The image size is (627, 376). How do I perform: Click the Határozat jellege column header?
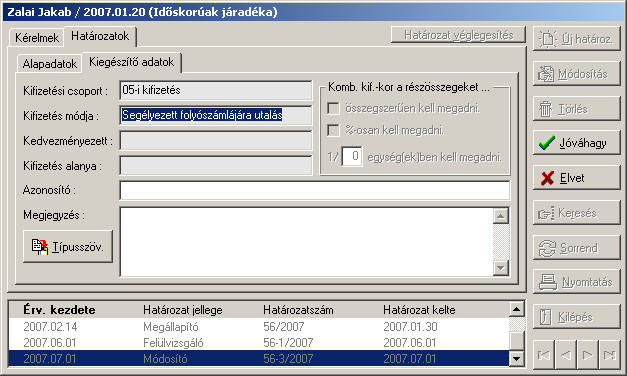(x=183, y=310)
